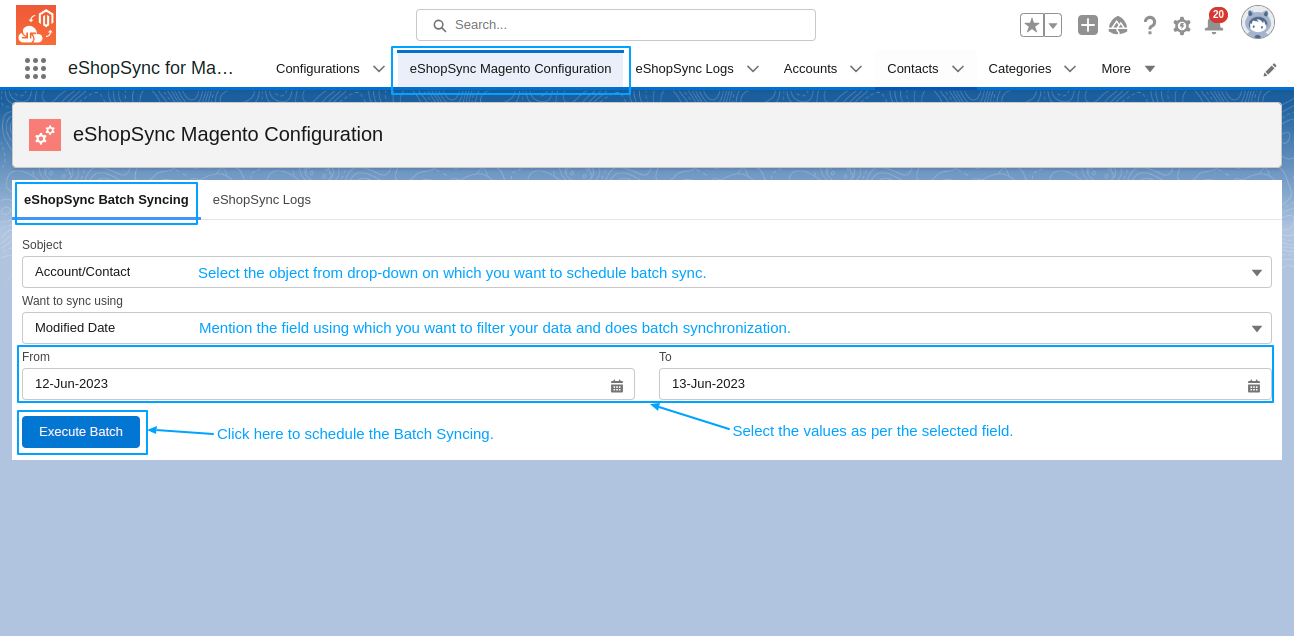Image resolution: width=1294 pixels, height=636 pixels.
Task: Open the help question mark icon
Action: 1150,25
